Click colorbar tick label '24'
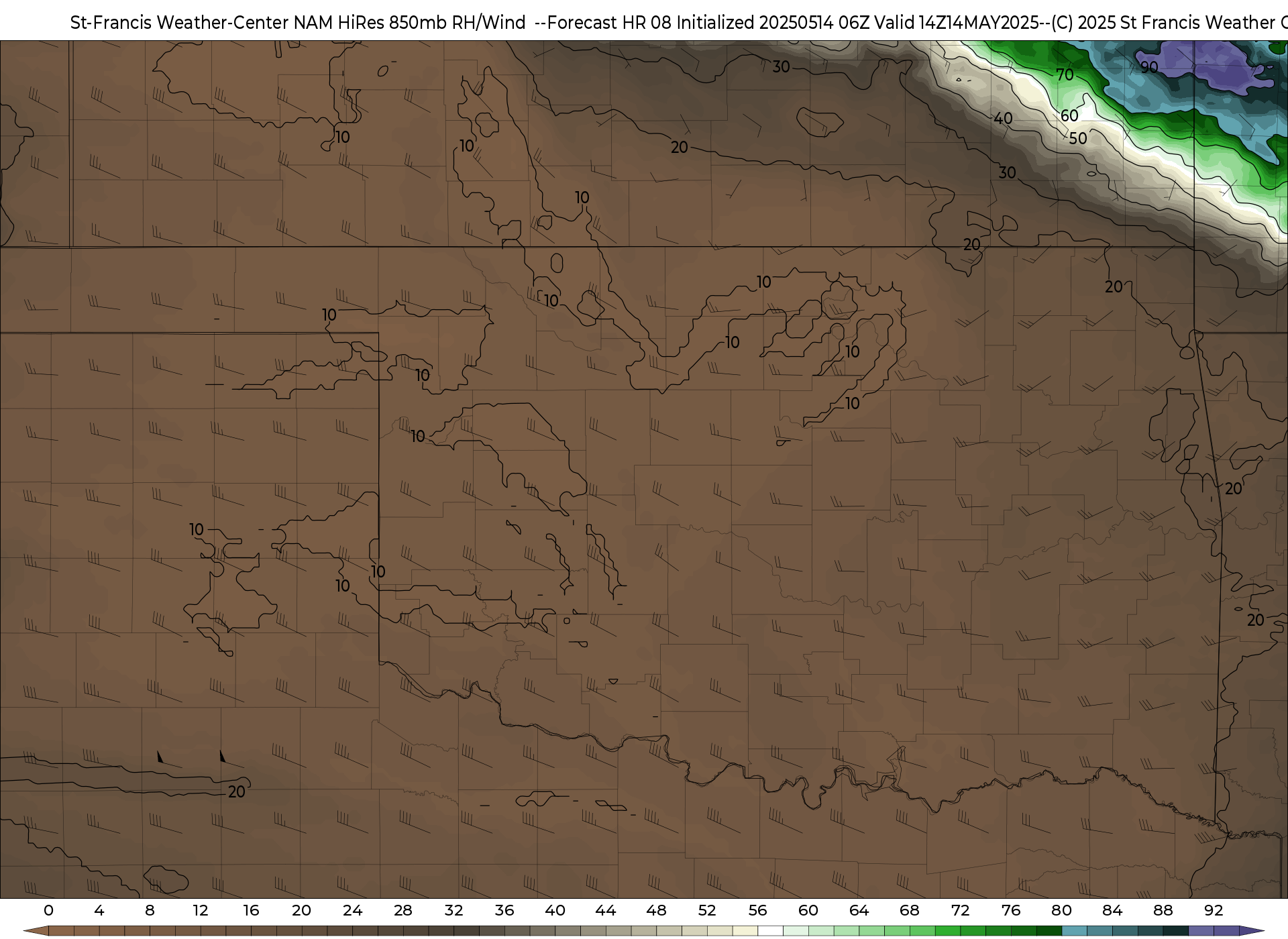This screenshot has height=939, width=1288. click(x=352, y=910)
